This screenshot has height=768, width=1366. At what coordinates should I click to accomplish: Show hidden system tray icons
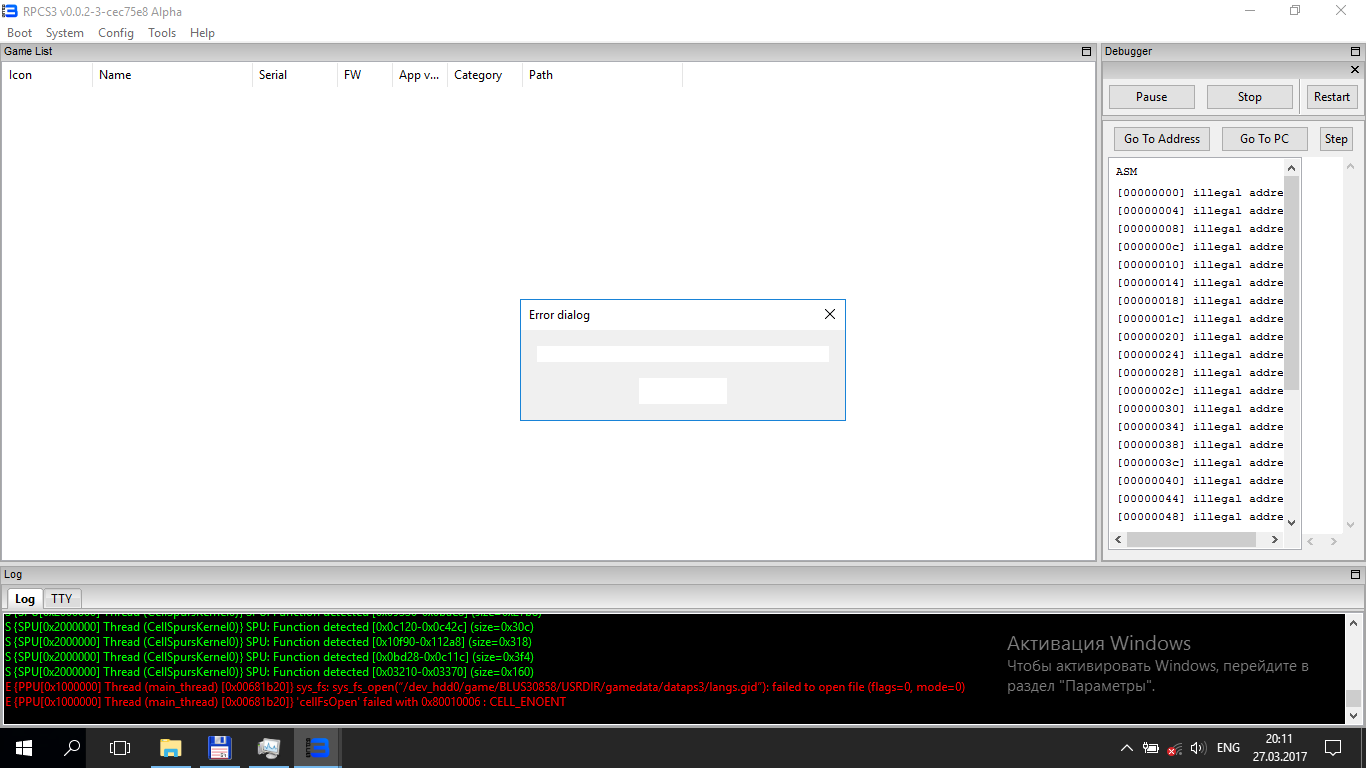(1127, 748)
